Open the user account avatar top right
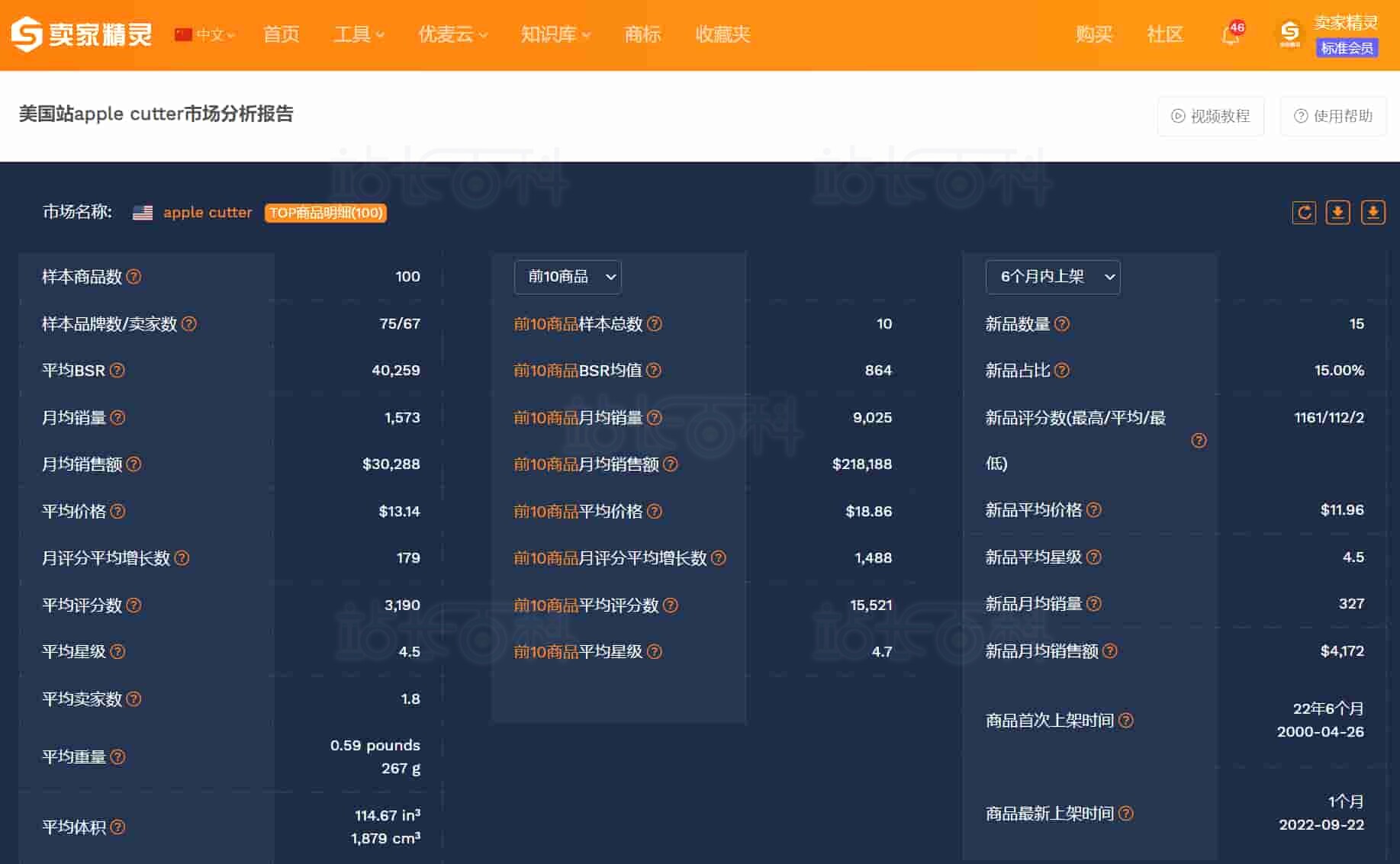Image resolution: width=1400 pixels, height=864 pixels. [1291, 34]
